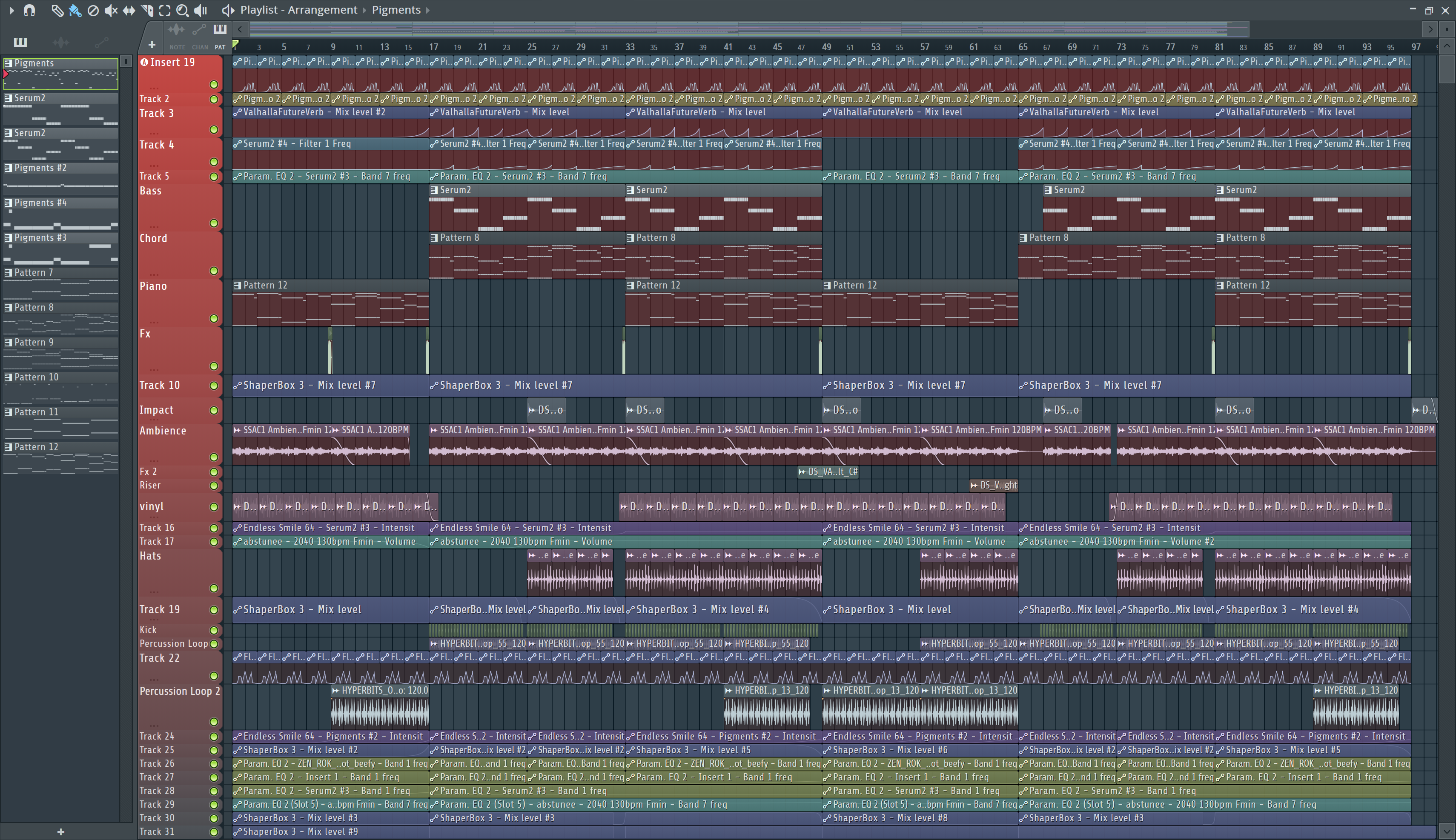Select the Draw pencil tool
1456x840 pixels.
click(57, 10)
